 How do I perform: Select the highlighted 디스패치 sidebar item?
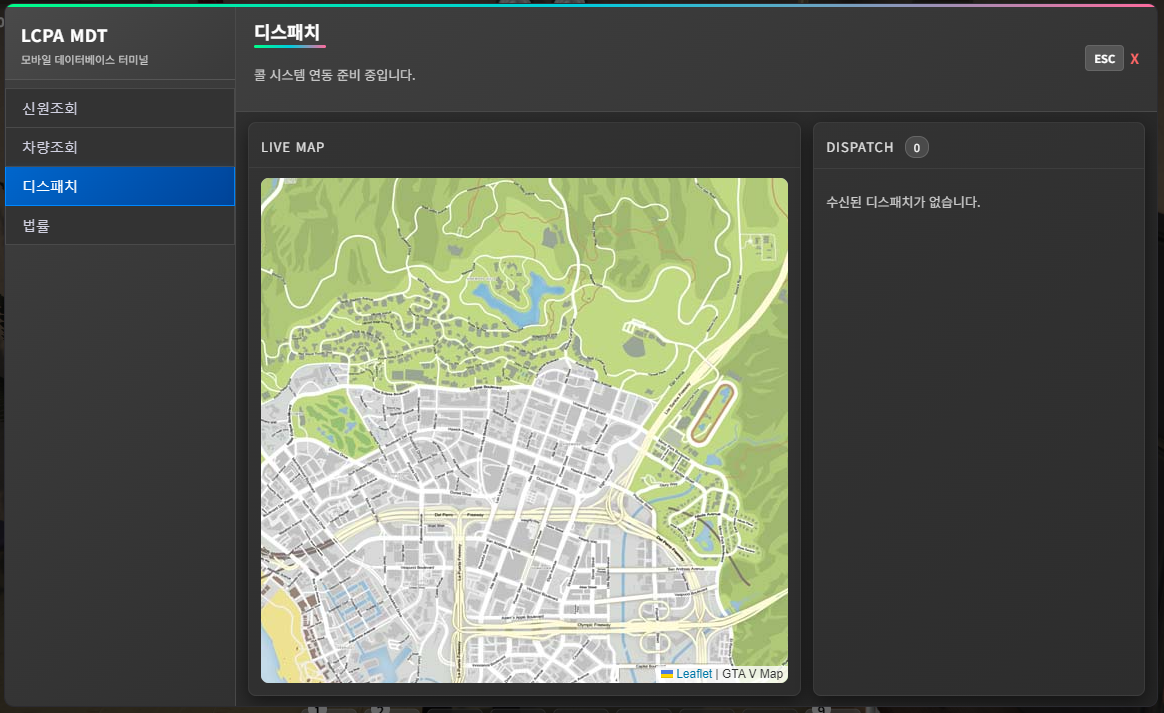pyautogui.click(x=119, y=186)
